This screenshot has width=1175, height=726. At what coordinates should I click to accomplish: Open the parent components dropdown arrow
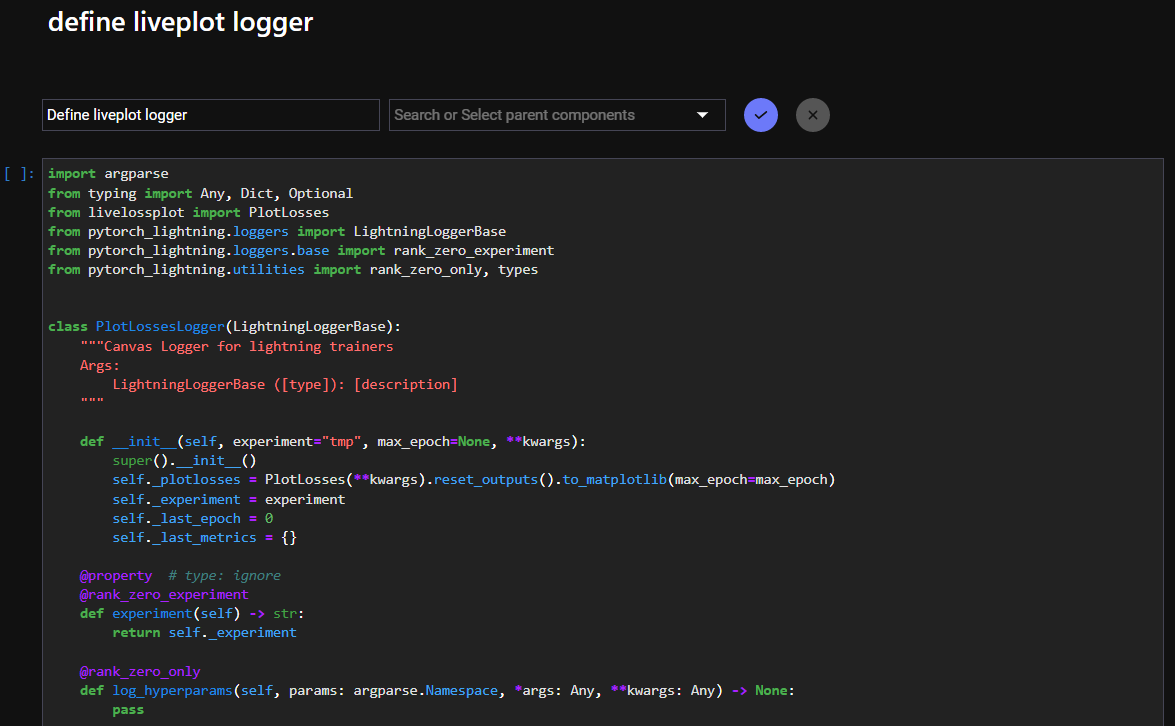click(x=702, y=115)
